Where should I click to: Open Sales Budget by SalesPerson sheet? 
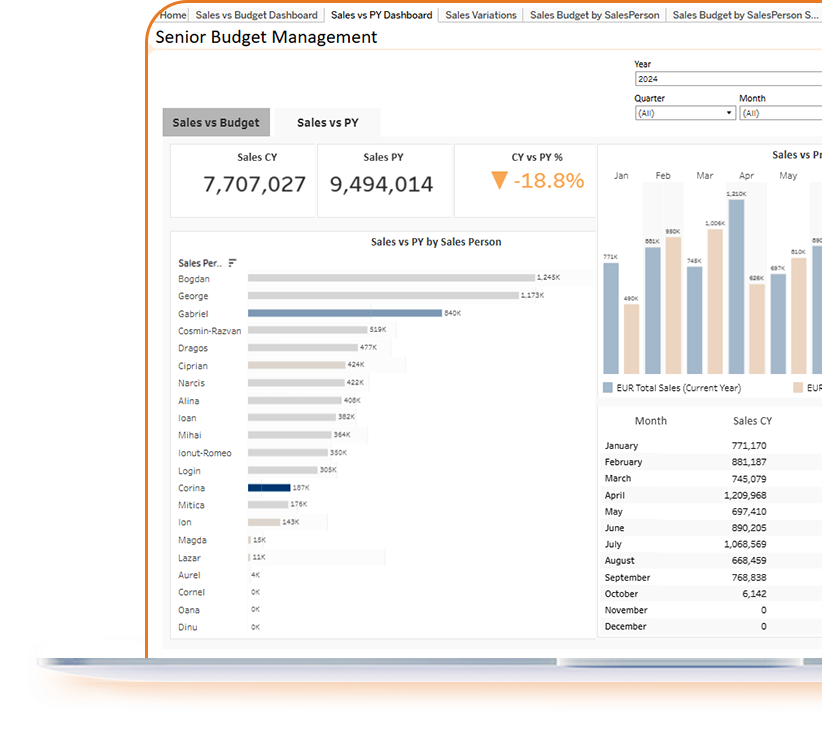click(x=594, y=14)
